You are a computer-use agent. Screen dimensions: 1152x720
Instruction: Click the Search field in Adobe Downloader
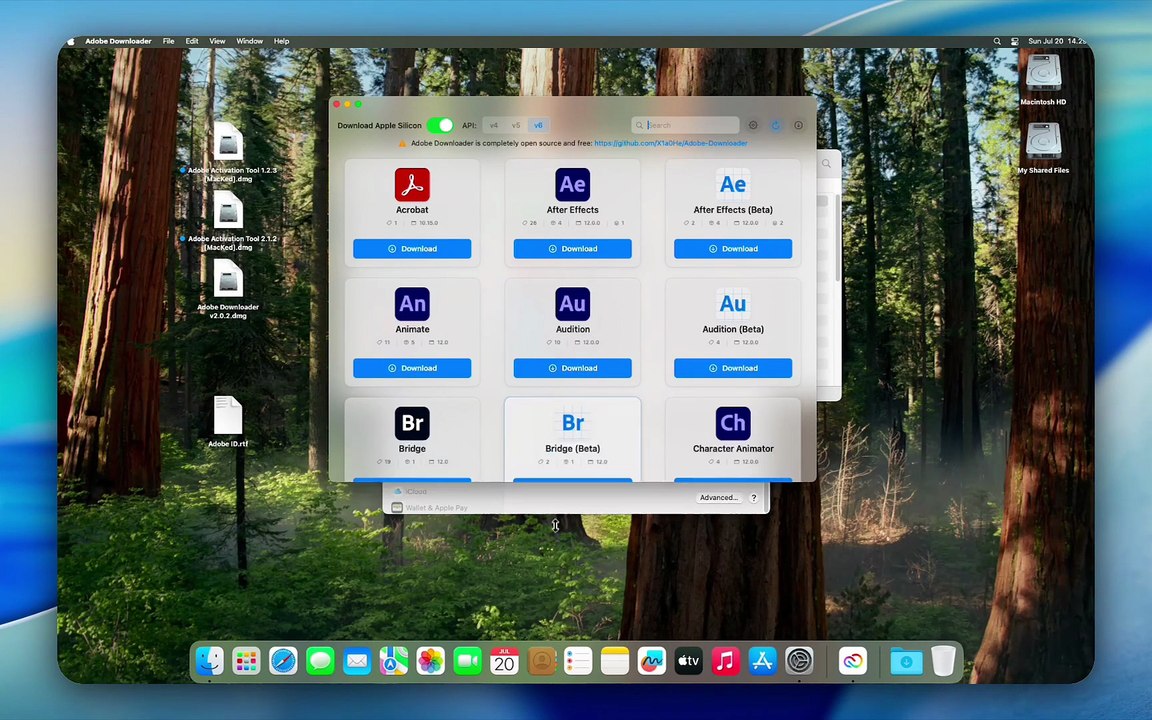pyautogui.click(x=685, y=125)
